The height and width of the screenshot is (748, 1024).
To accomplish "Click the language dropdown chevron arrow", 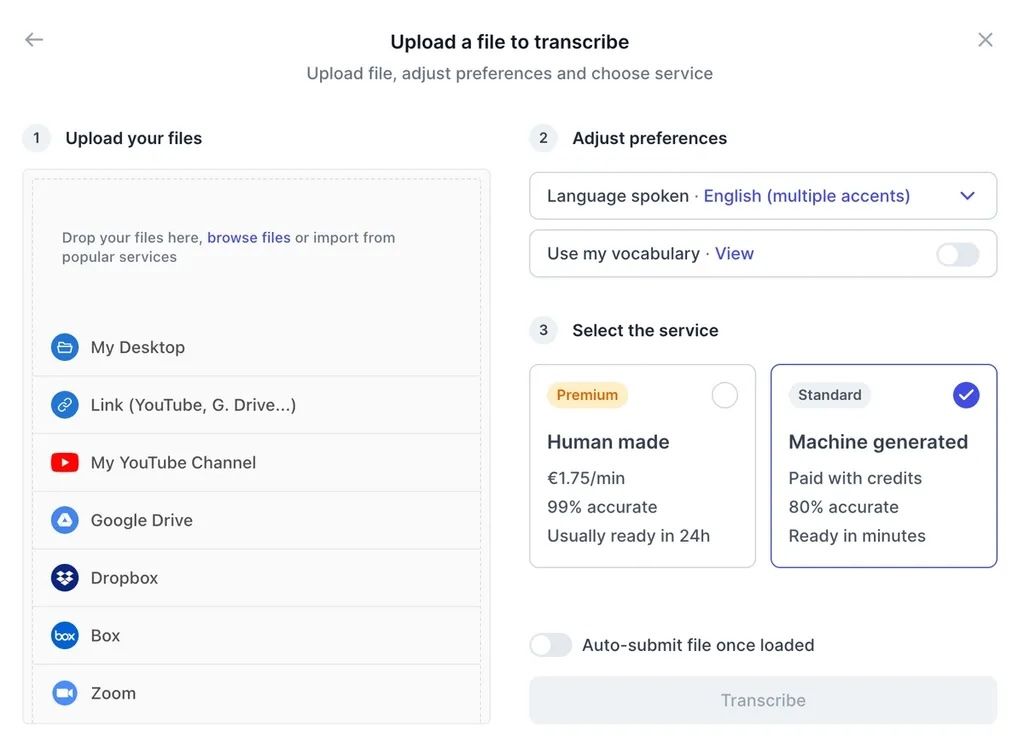I will [967, 195].
